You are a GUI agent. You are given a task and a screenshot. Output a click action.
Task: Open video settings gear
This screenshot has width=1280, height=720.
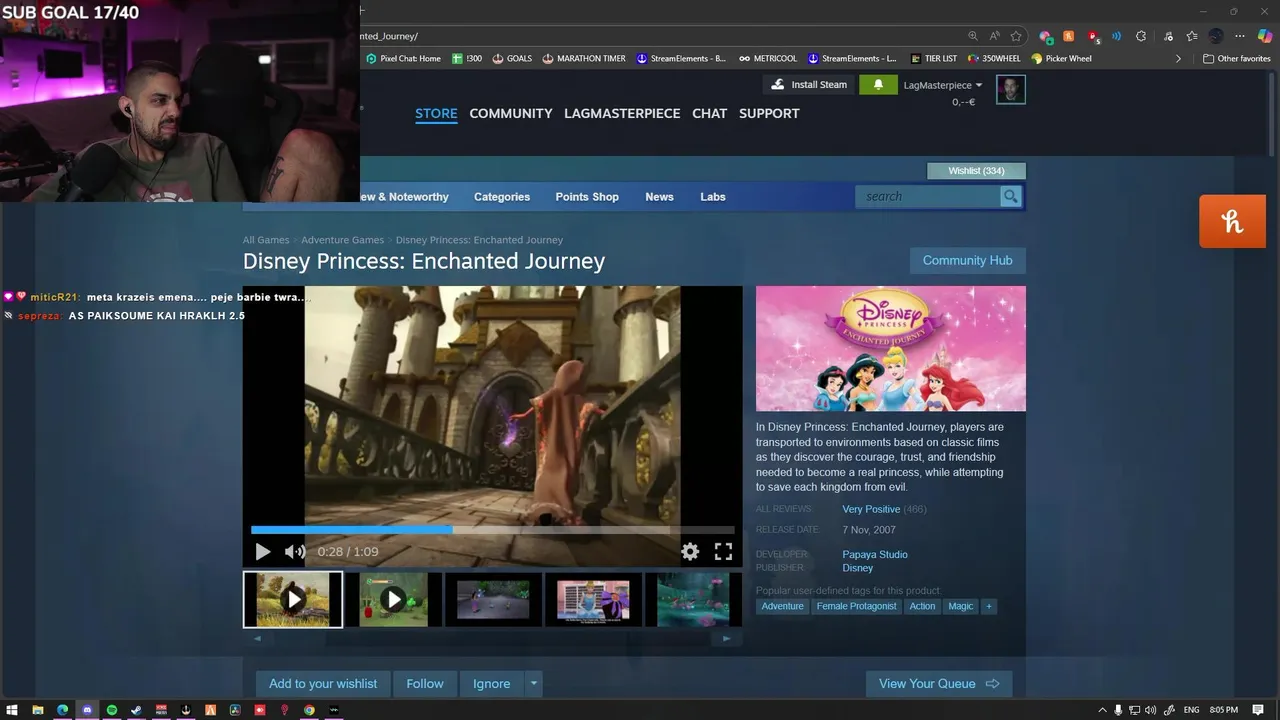690,551
